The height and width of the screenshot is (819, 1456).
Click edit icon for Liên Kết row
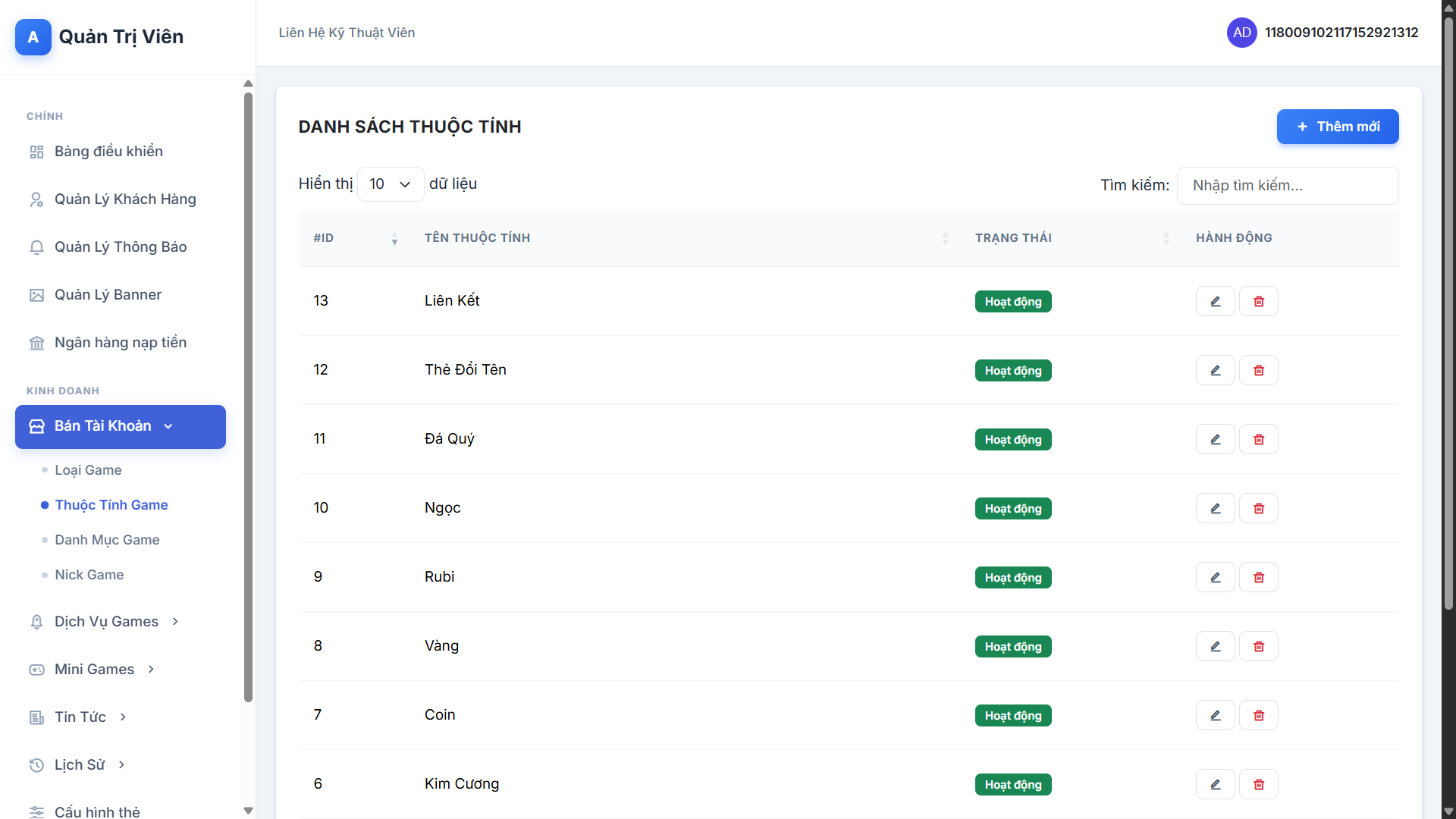point(1215,301)
